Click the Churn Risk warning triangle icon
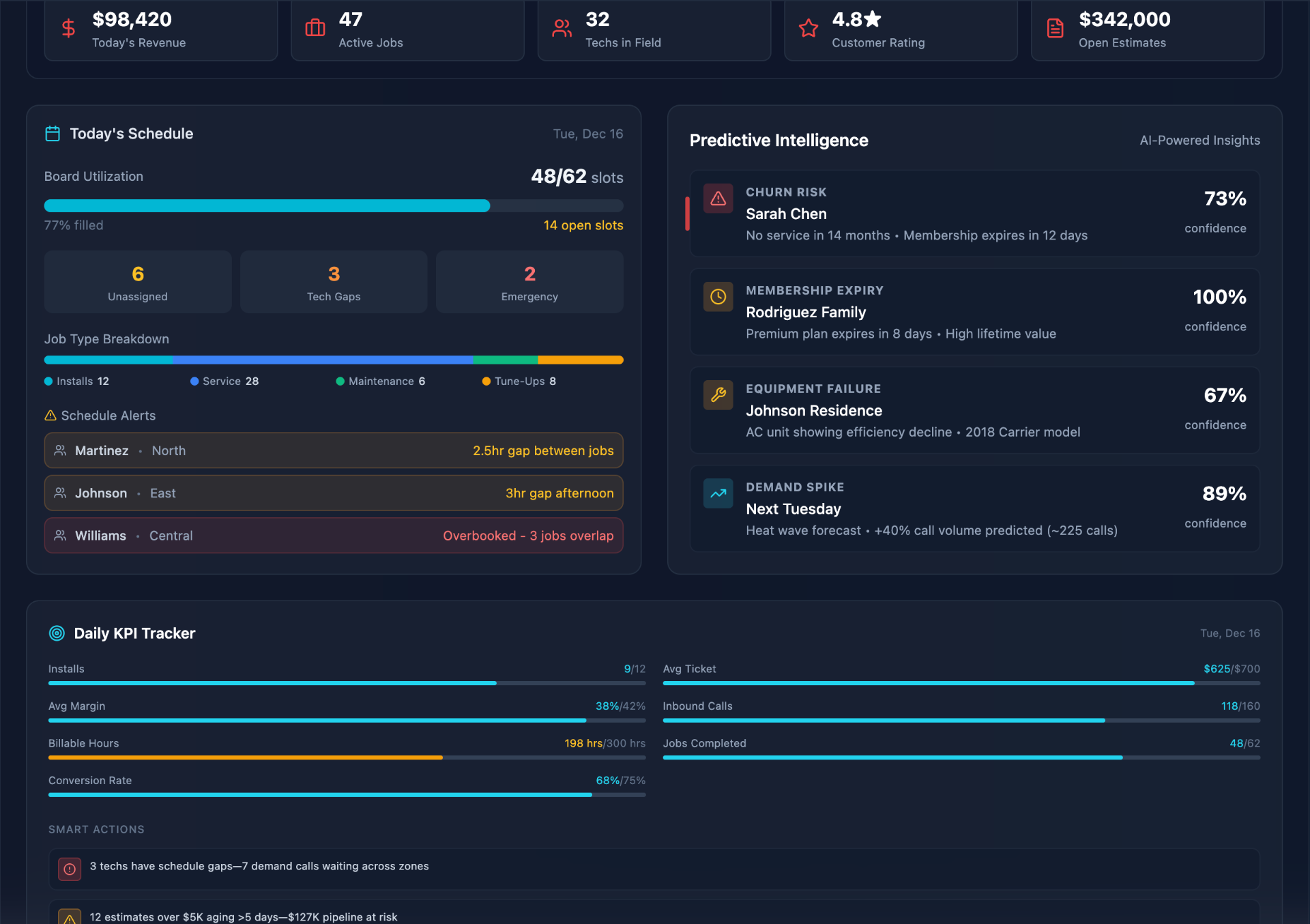The width and height of the screenshot is (1310, 924). pyautogui.click(x=718, y=199)
